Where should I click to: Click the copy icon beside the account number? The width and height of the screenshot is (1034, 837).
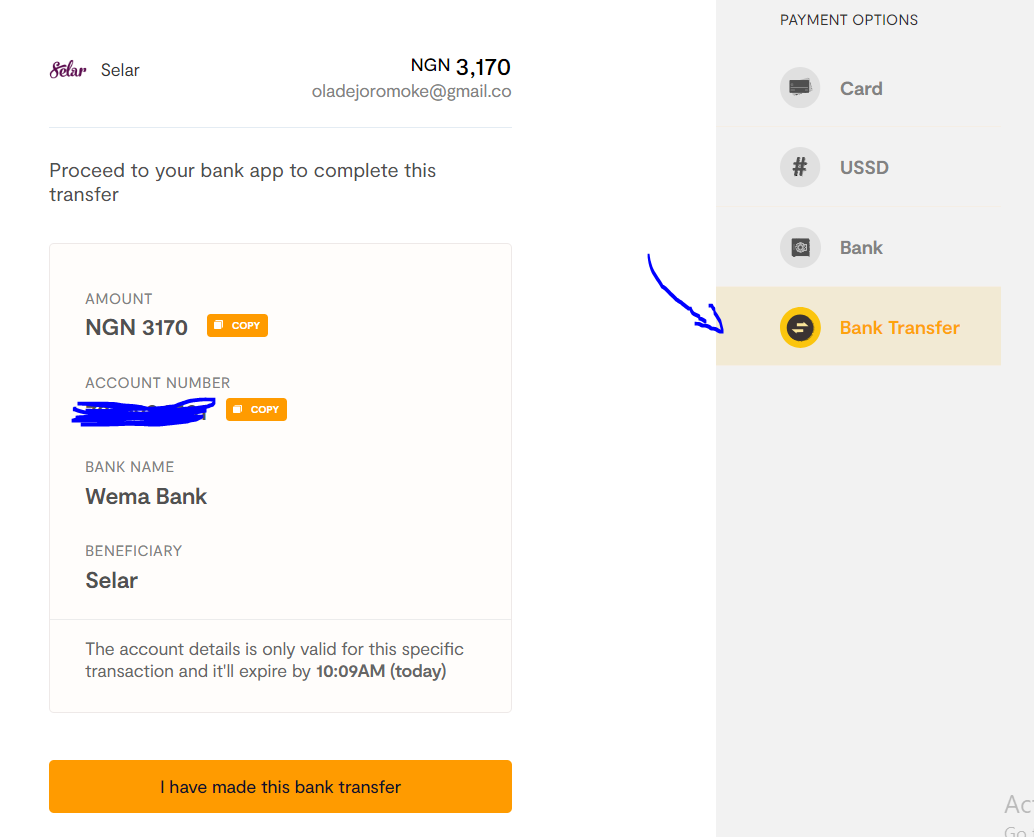click(238, 410)
